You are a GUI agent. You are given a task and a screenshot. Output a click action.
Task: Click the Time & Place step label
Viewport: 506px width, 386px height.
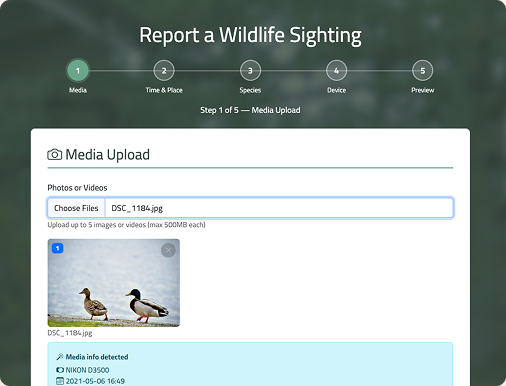pyautogui.click(x=164, y=90)
